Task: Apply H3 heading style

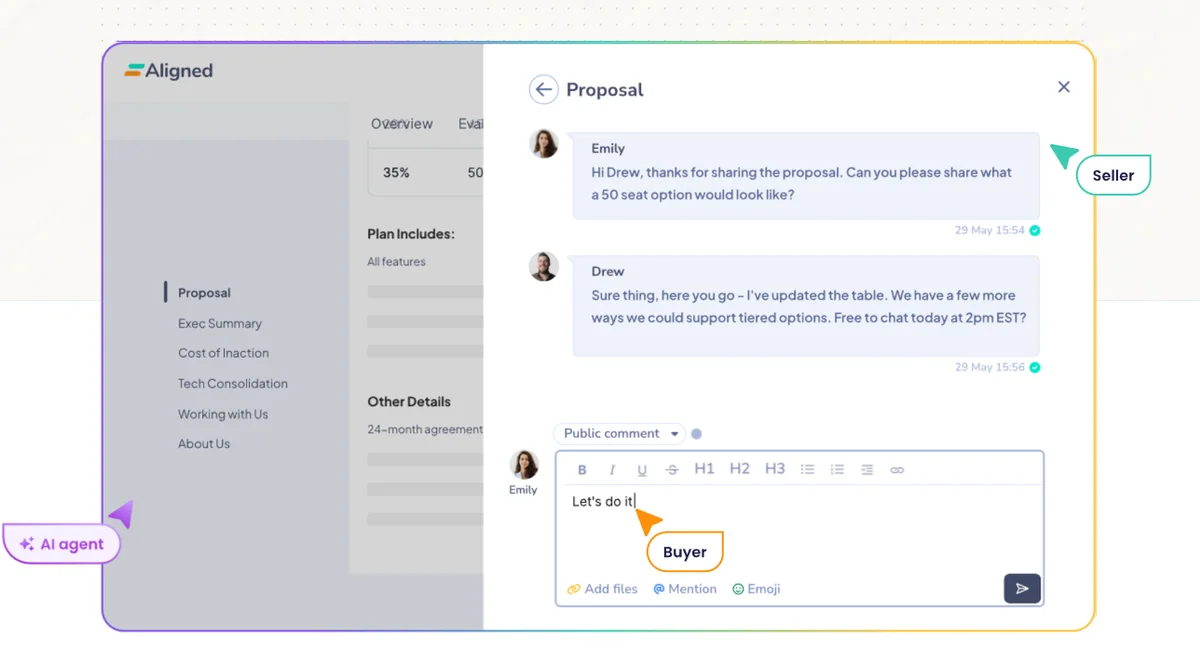Action: (x=775, y=469)
